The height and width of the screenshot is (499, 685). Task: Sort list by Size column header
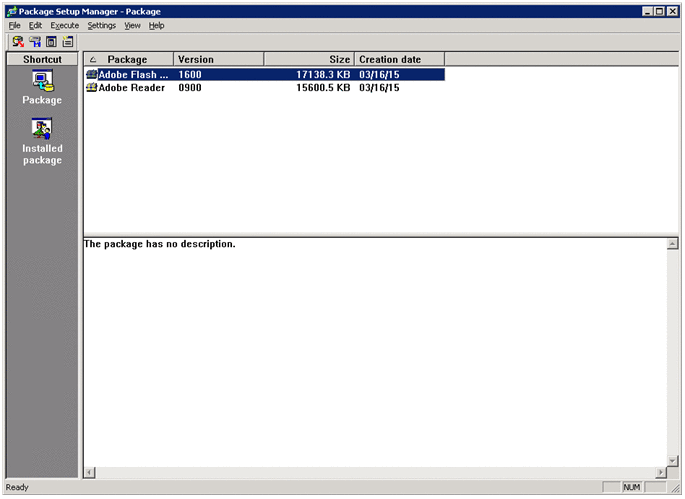tap(309, 59)
